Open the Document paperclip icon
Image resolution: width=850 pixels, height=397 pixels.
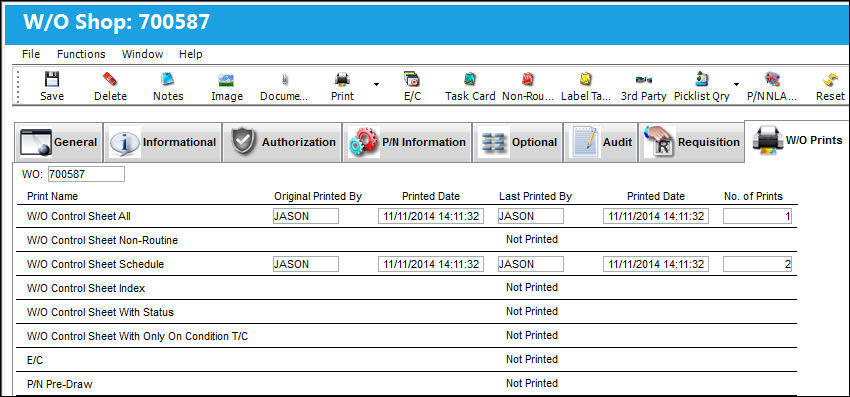click(285, 80)
